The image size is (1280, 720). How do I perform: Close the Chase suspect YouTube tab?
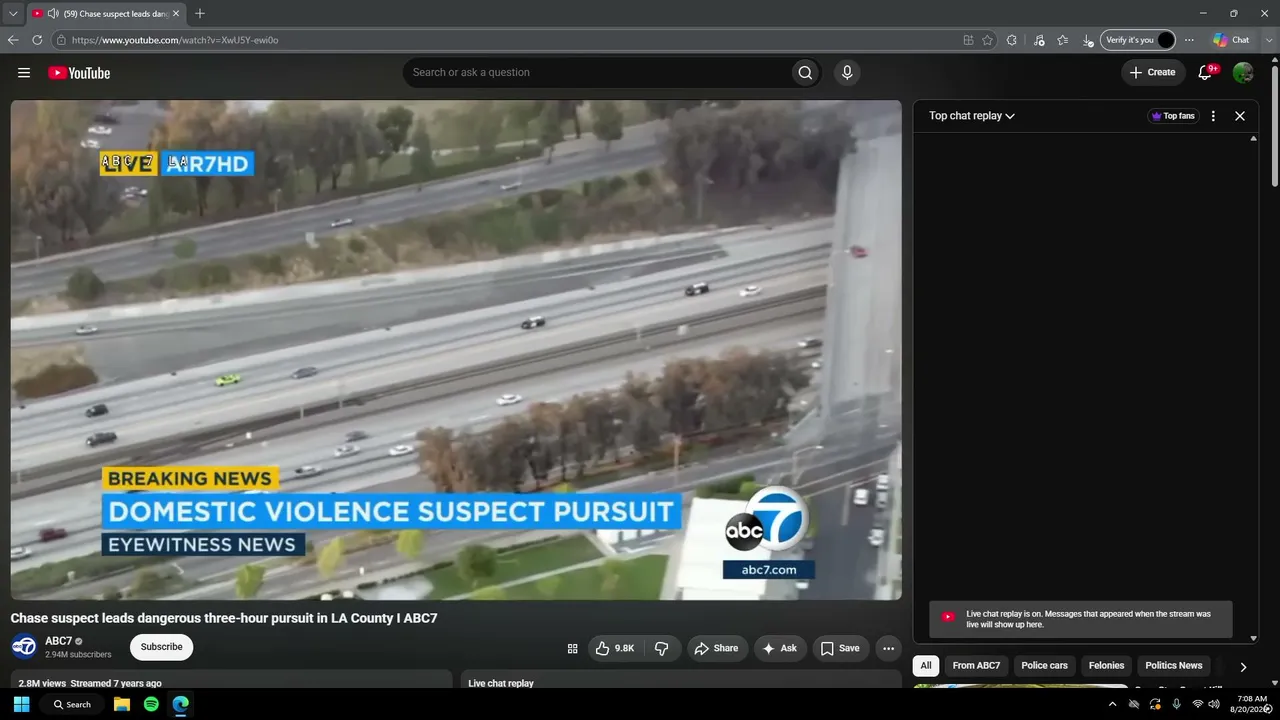[x=176, y=14]
